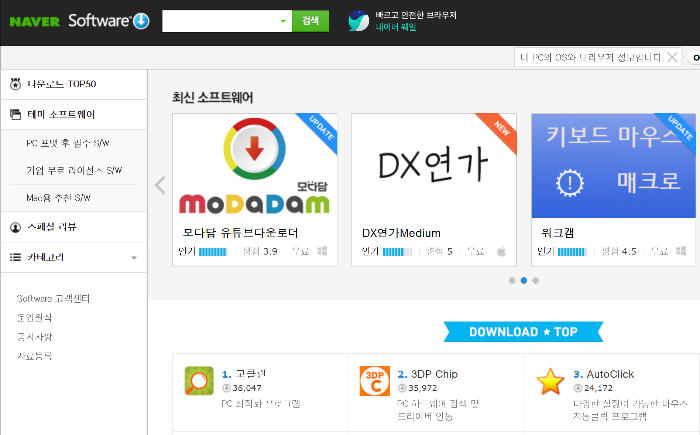This screenshot has height=435, width=700.
Task: Open DX연가Medium title link
Action: coord(401,233)
